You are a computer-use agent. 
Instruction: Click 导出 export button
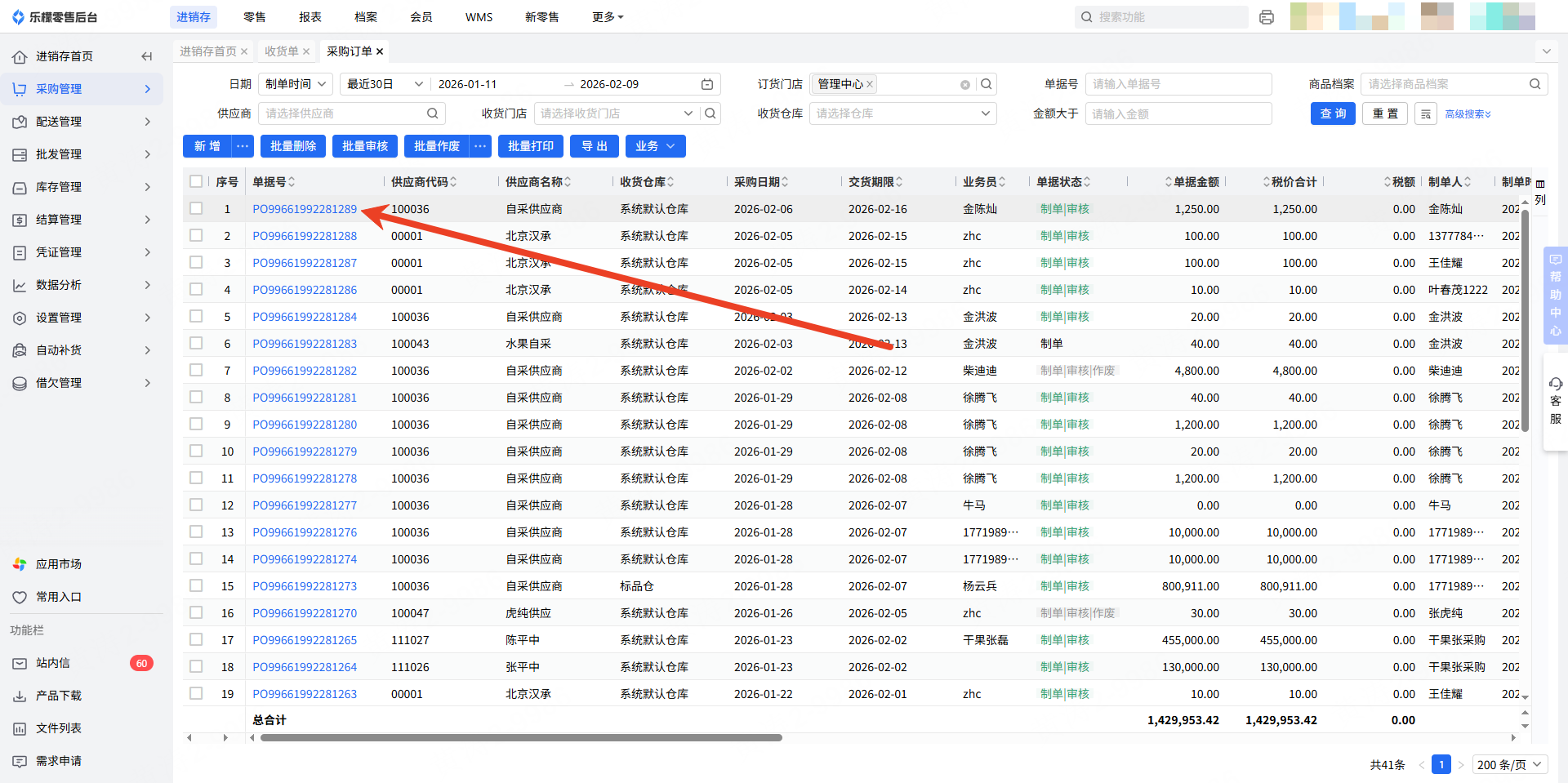pyautogui.click(x=595, y=146)
